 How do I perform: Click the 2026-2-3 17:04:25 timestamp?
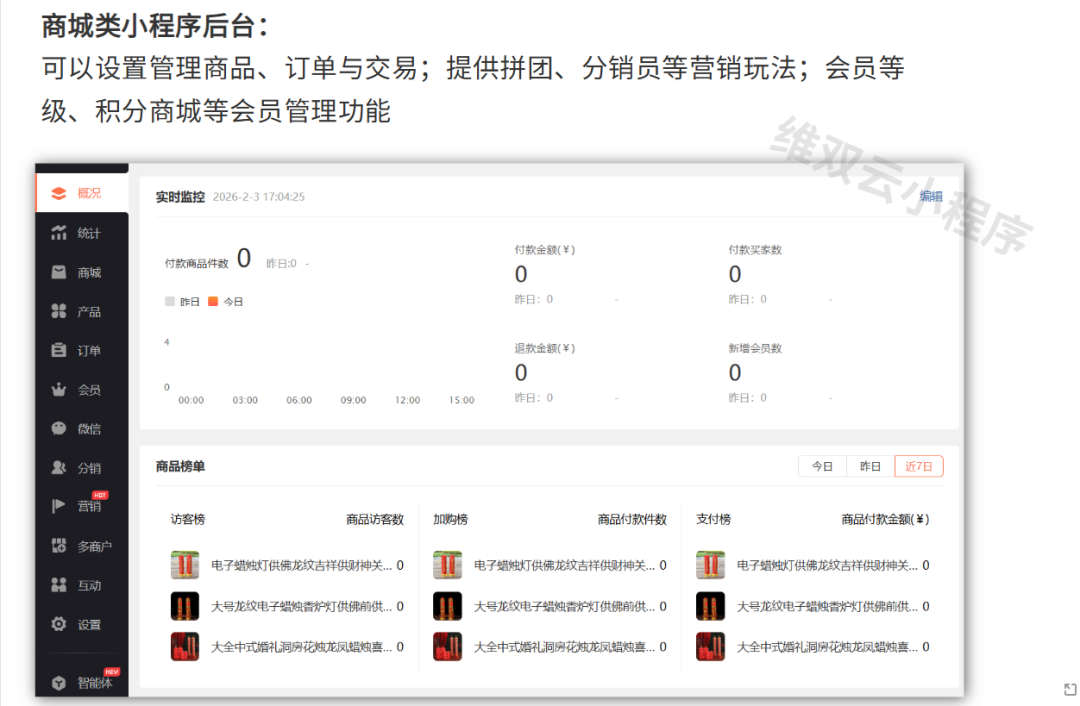(259, 197)
